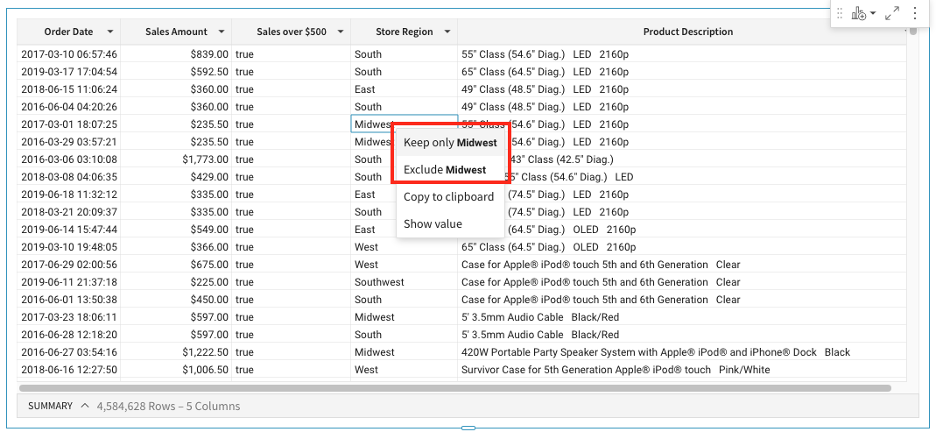Open the three-dot more options menu
The height and width of the screenshot is (432, 936).
(x=915, y=13)
